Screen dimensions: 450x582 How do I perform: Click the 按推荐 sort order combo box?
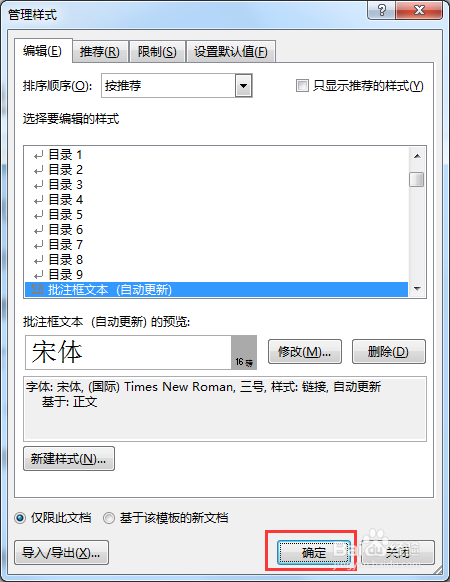click(x=177, y=86)
